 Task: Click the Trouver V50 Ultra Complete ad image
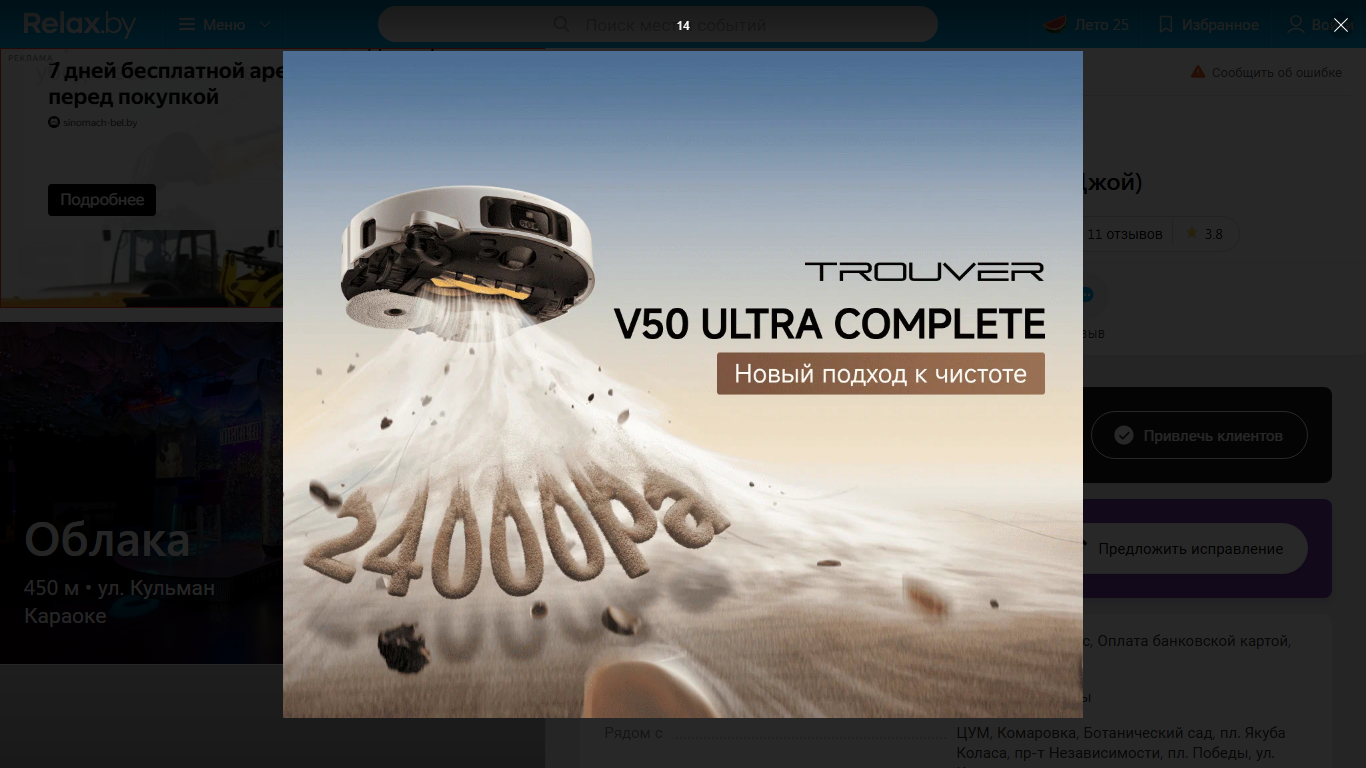[x=683, y=384]
